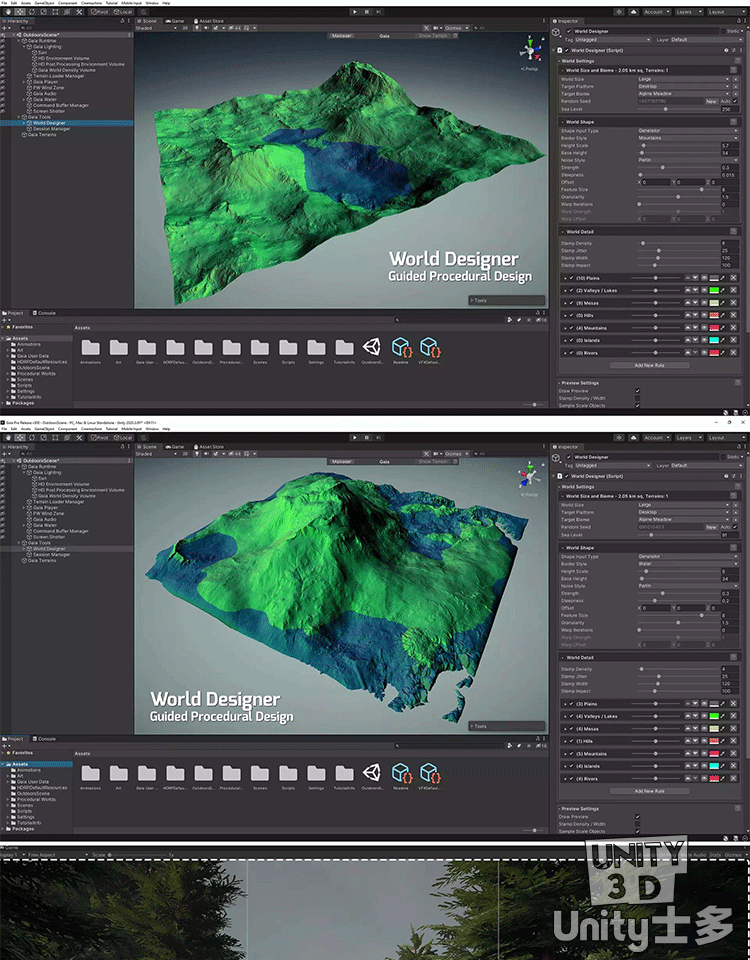
Task: Click Show Terrain button in lower Scene view
Action: pos(435,462)
